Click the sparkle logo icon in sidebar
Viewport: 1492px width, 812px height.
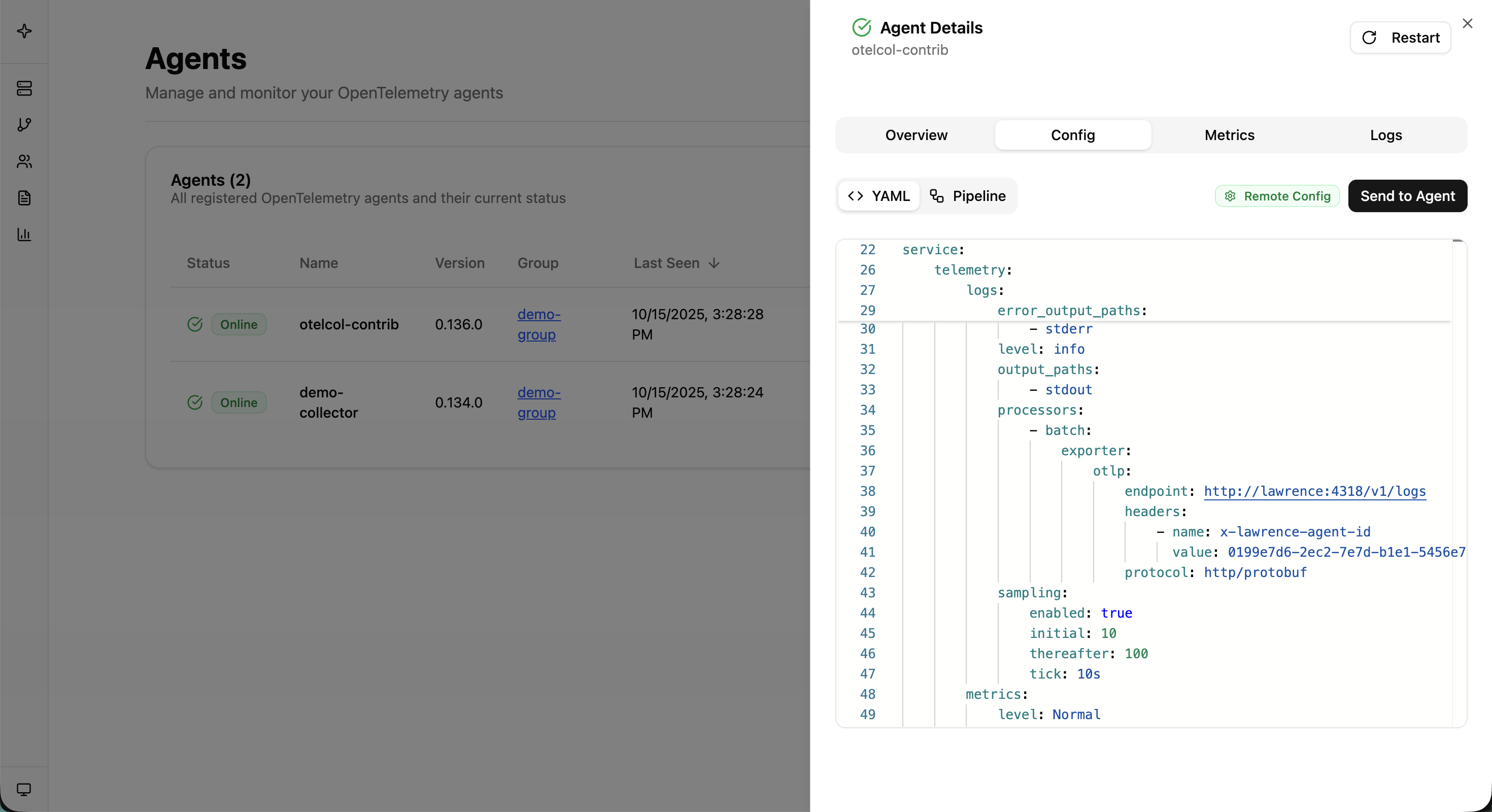click(24, 30)
